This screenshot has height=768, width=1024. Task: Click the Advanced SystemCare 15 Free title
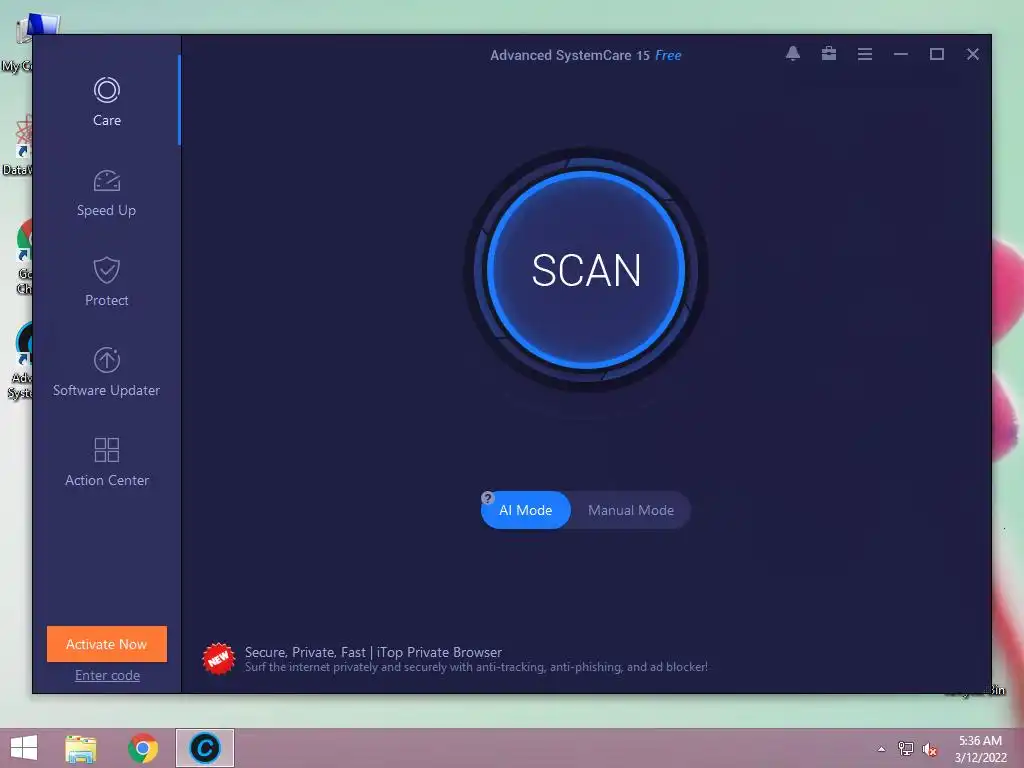pos(585,56)
